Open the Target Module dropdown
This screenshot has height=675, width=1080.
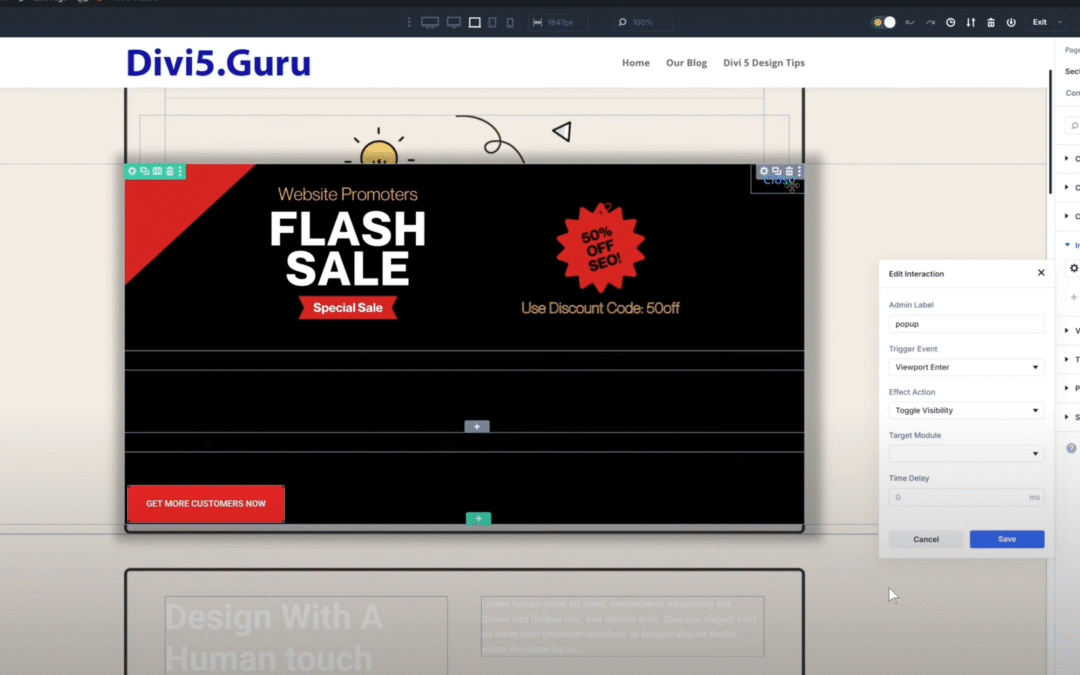coord(966,453)
